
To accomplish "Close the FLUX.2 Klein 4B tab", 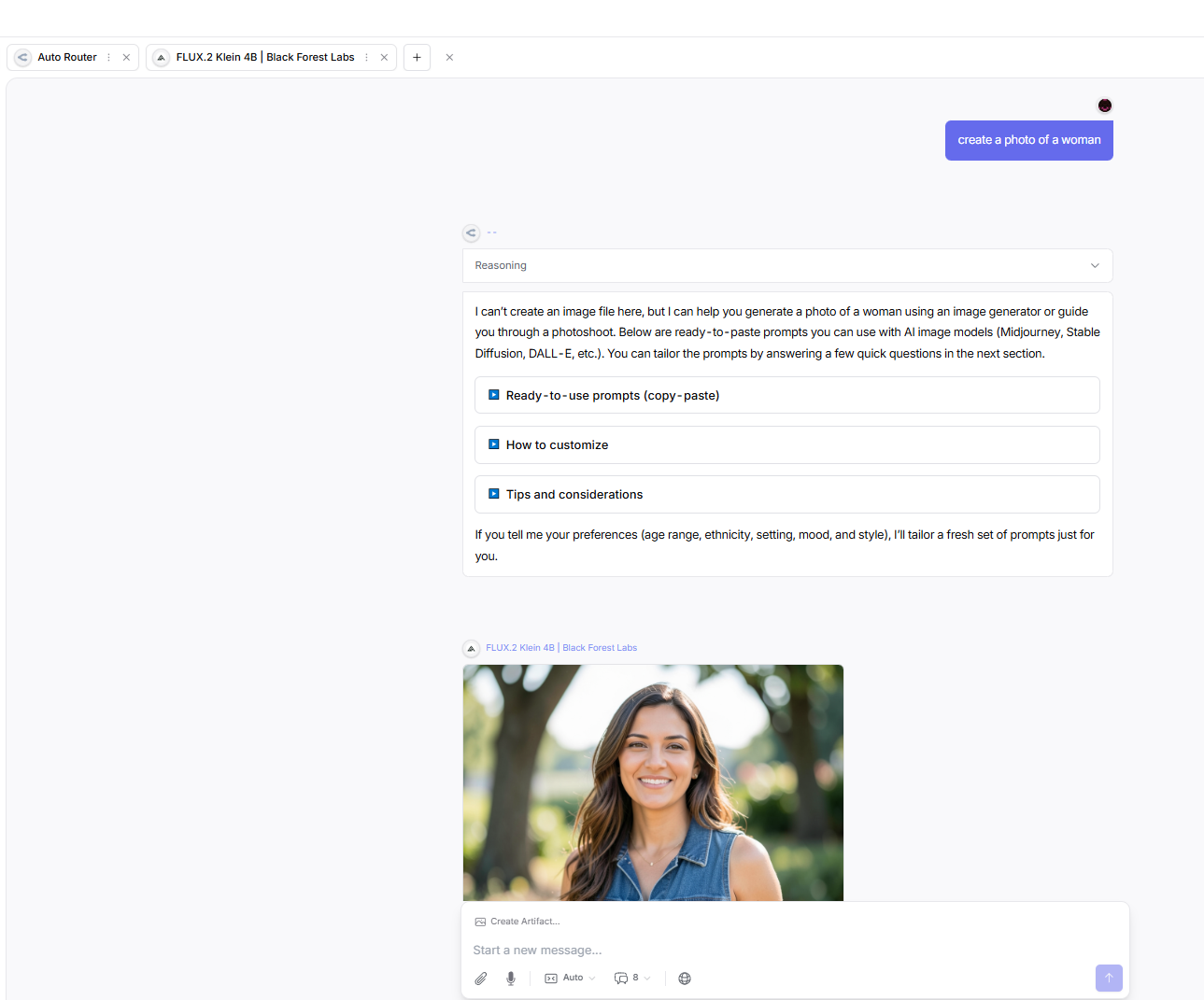I will [384, 57].
